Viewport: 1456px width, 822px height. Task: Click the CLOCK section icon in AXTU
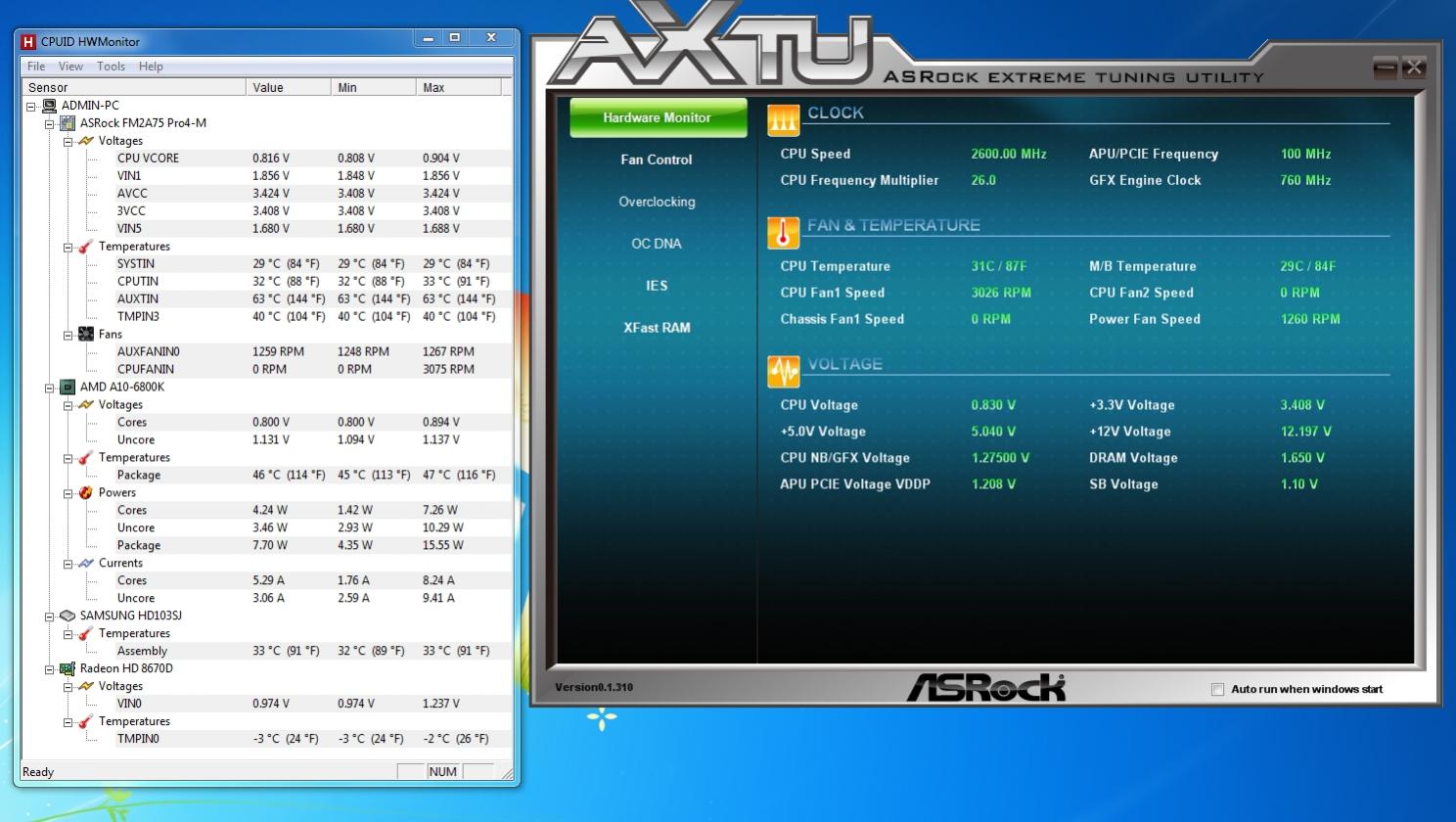[x=783, y=119]
